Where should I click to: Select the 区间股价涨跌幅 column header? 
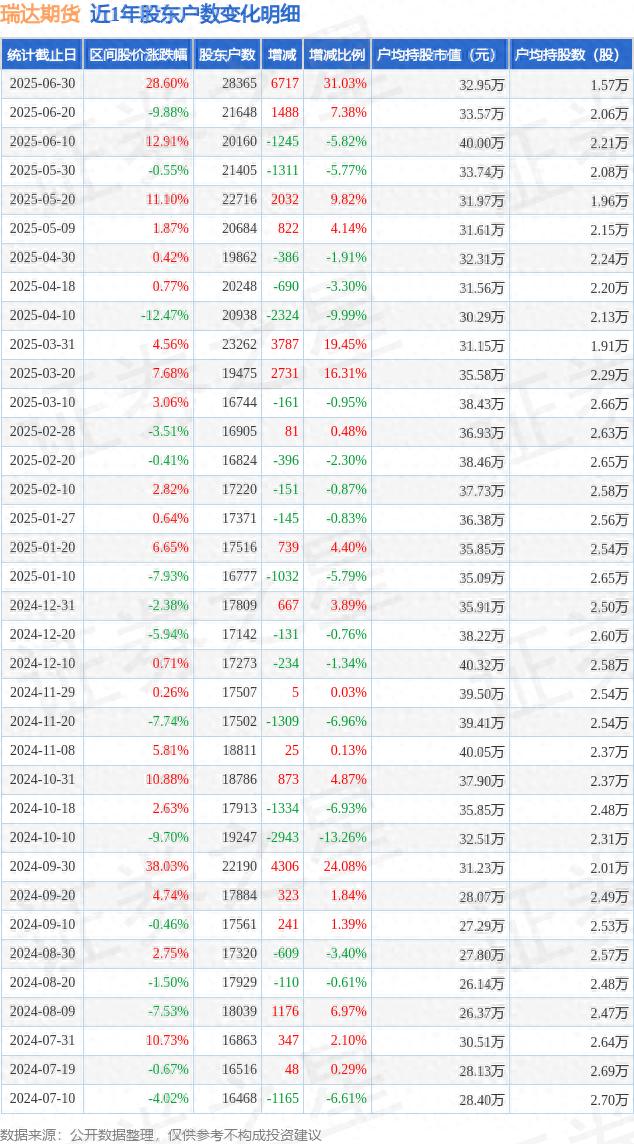point(138,55)
